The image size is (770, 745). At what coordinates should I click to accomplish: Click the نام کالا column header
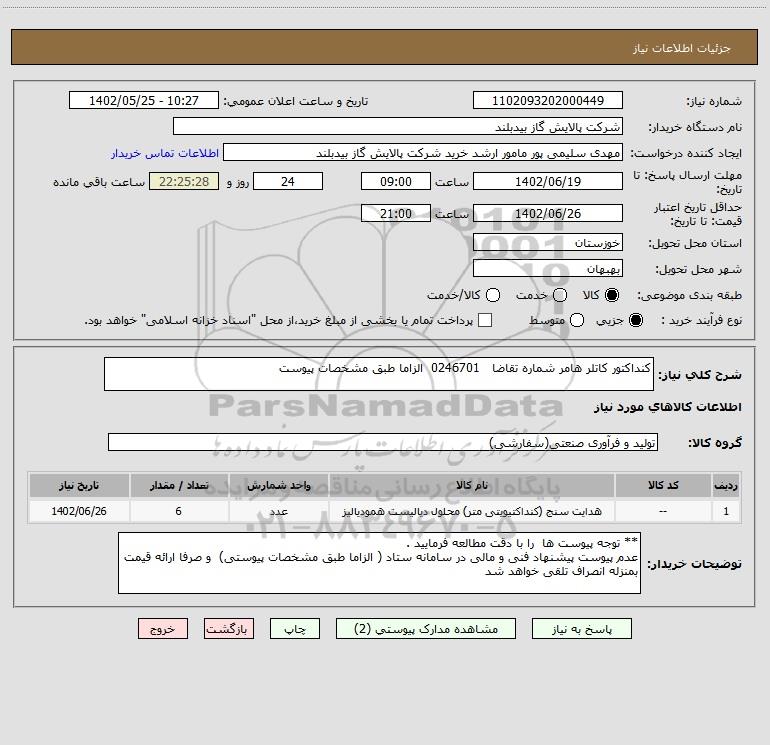pyautogui.click(x=471, y=485)
